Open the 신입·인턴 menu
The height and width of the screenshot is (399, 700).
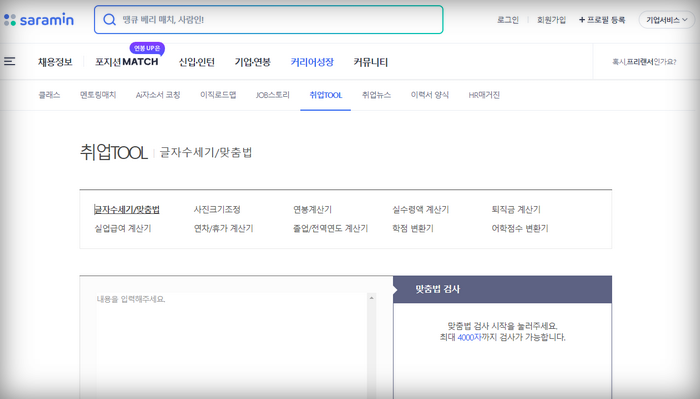tap(196, 62)
